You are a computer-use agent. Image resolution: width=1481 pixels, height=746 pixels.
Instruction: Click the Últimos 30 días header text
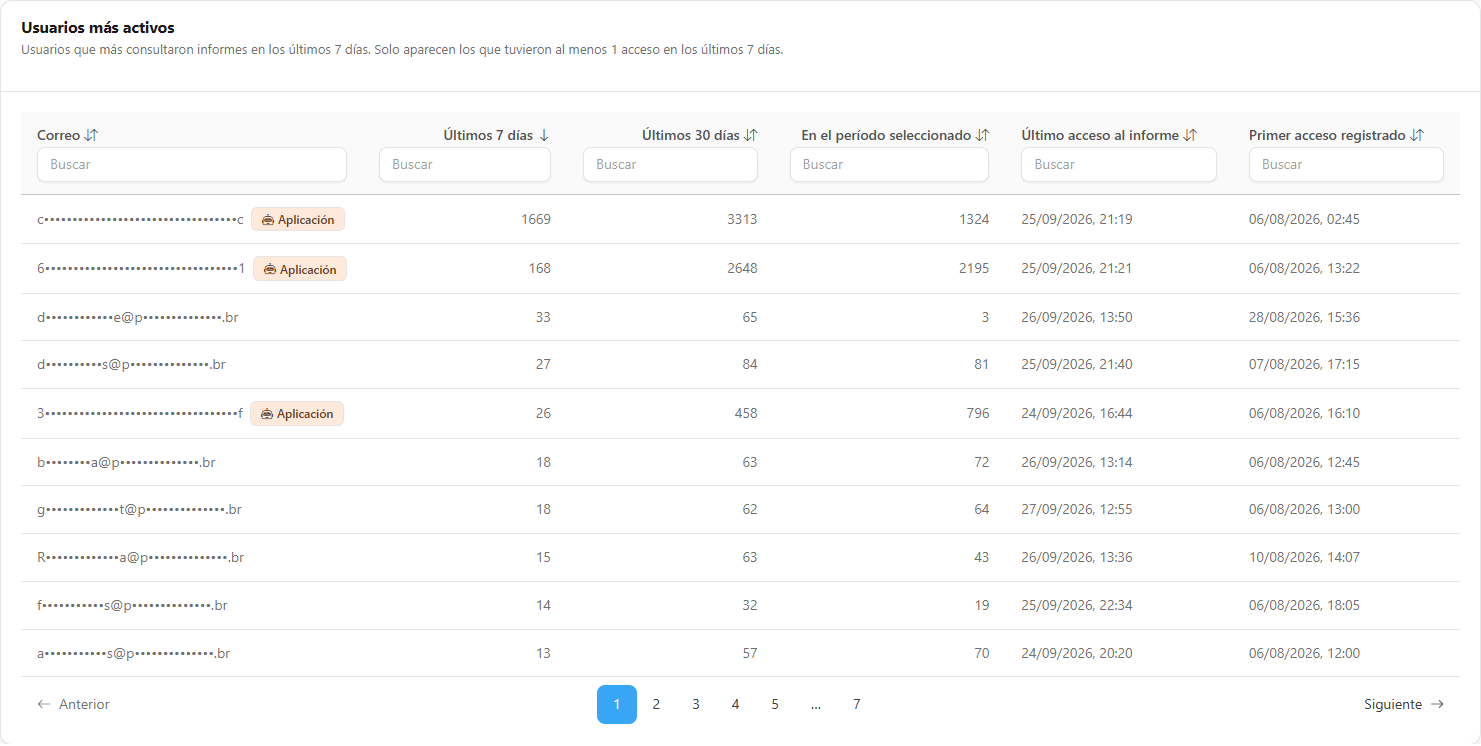coord(691,135)
